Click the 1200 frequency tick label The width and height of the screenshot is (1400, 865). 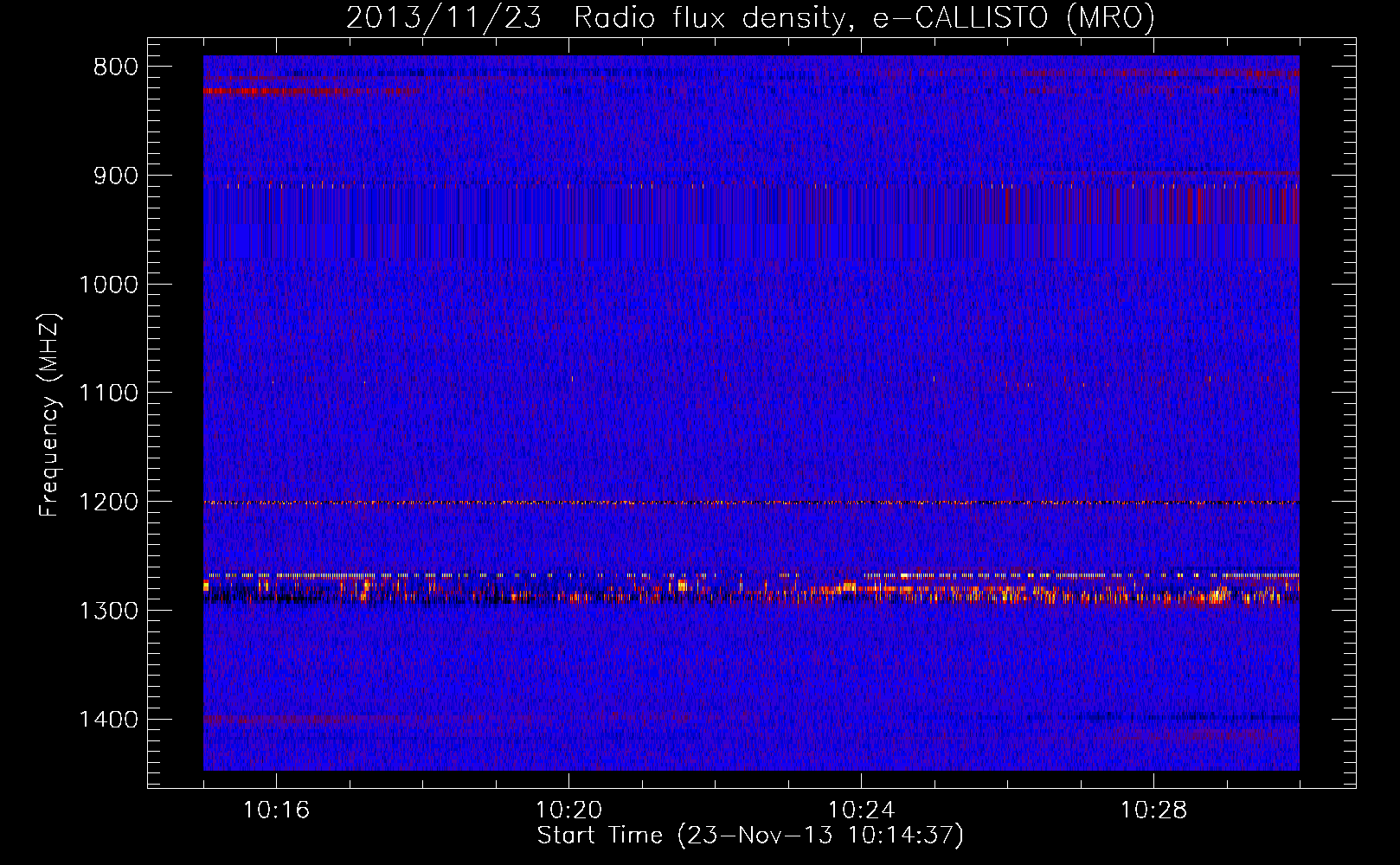[x=108, y=503]
